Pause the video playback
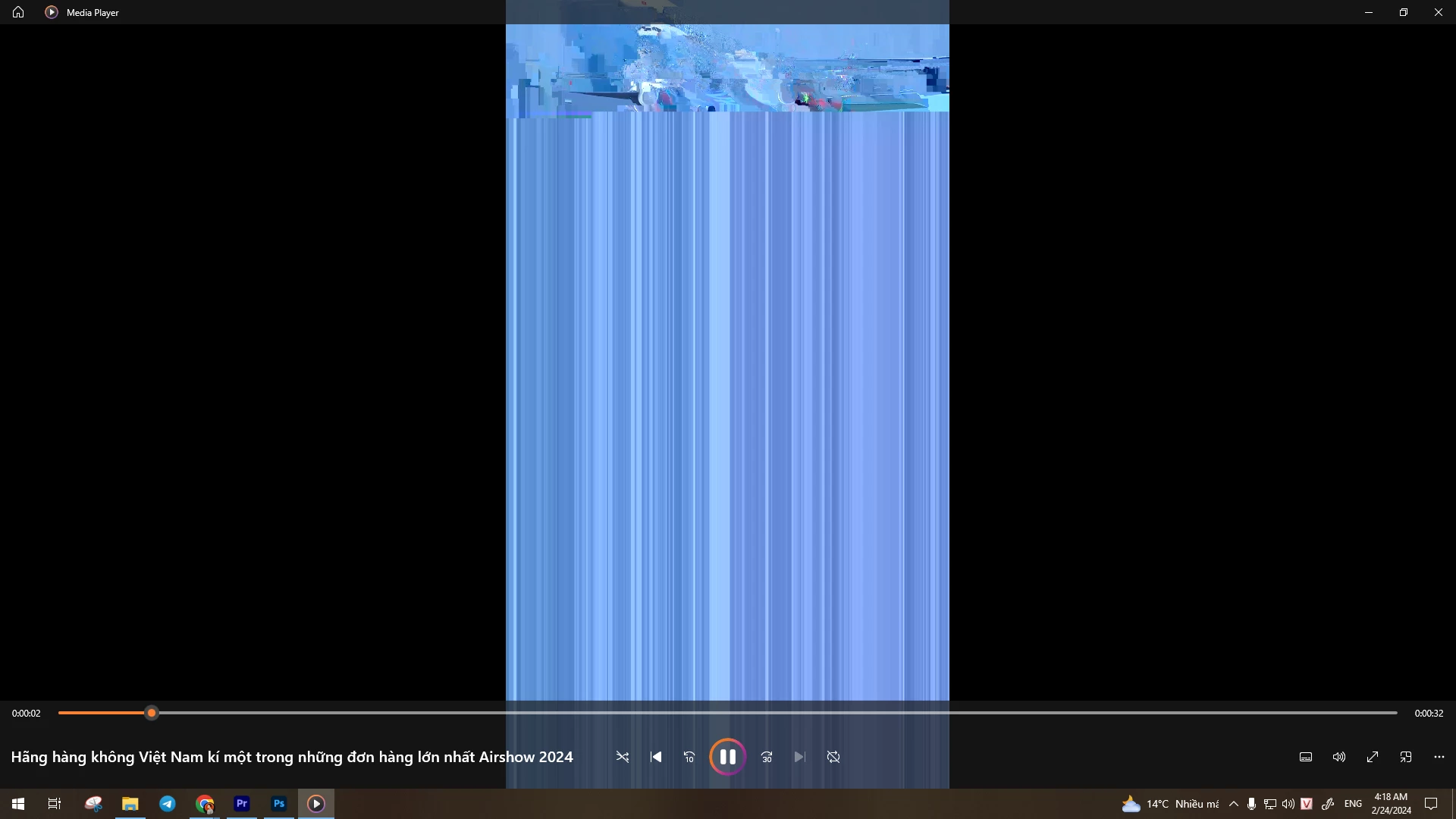This screenshot has width=1456, height=819. [727, 757]
